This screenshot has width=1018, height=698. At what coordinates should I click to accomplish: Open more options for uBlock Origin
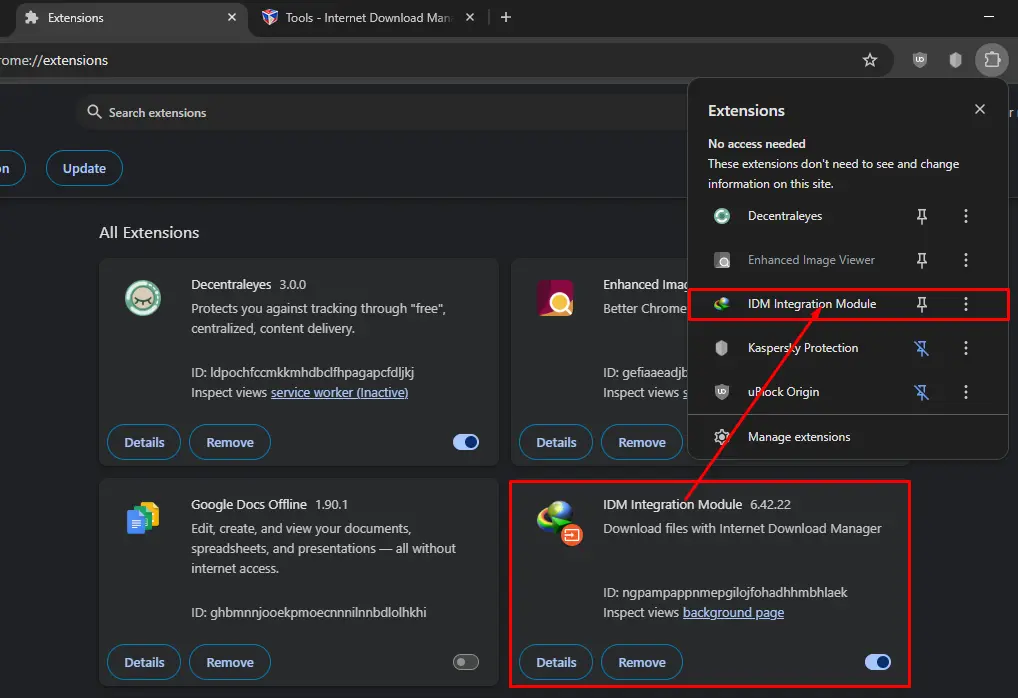coord(965,392)
